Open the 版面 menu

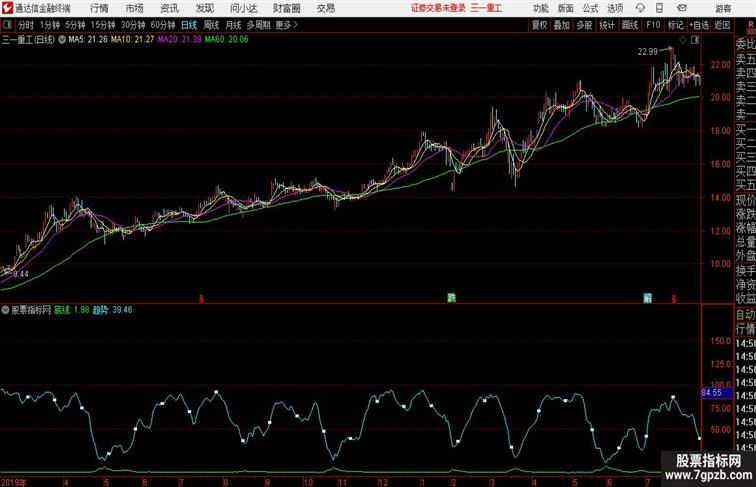pyautogui.click(x=566, y=8)
